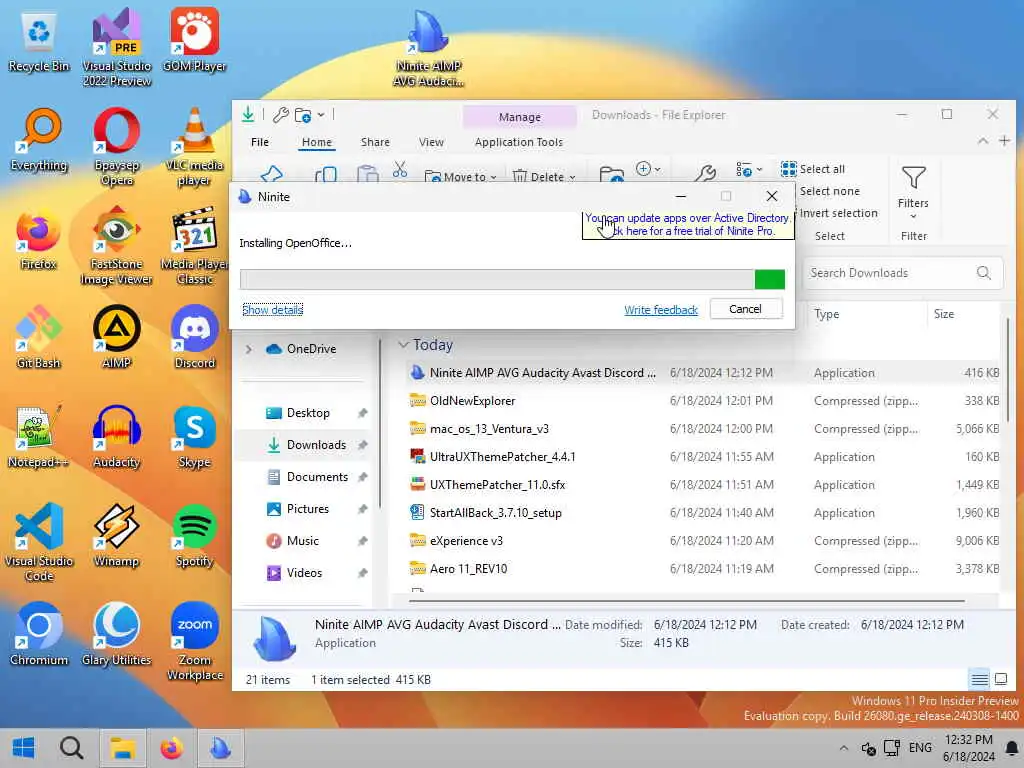Open quick access toolbar customize dropdown
This screenshot has height=768, width=1024.
[321, 115]
